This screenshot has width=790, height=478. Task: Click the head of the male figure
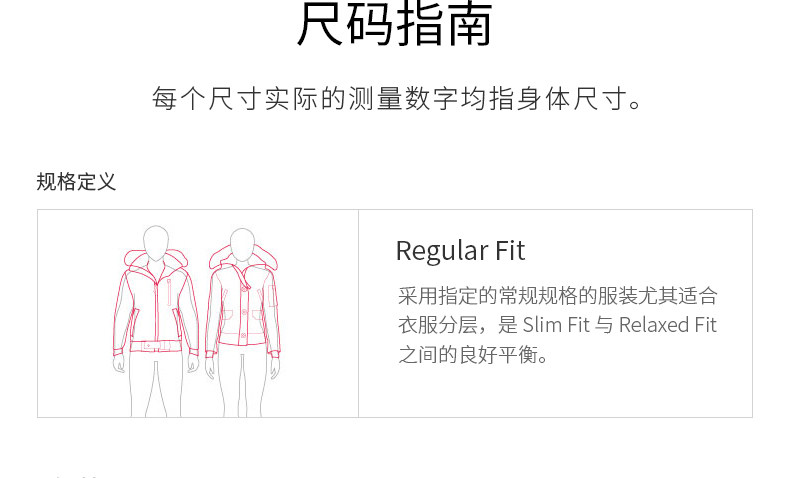point(156,243)
